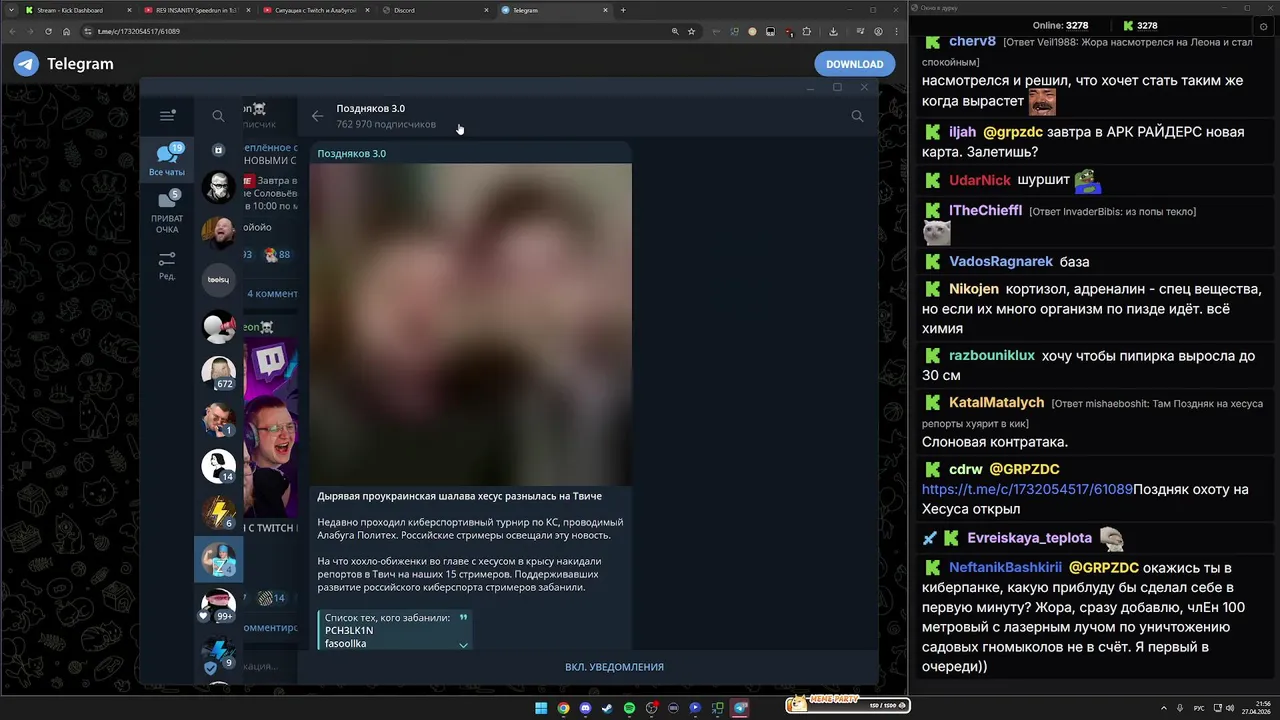Open chat with white ghost avatar badge 14
The width and height of the screenshot is (1280, 720).
(219, 466)
